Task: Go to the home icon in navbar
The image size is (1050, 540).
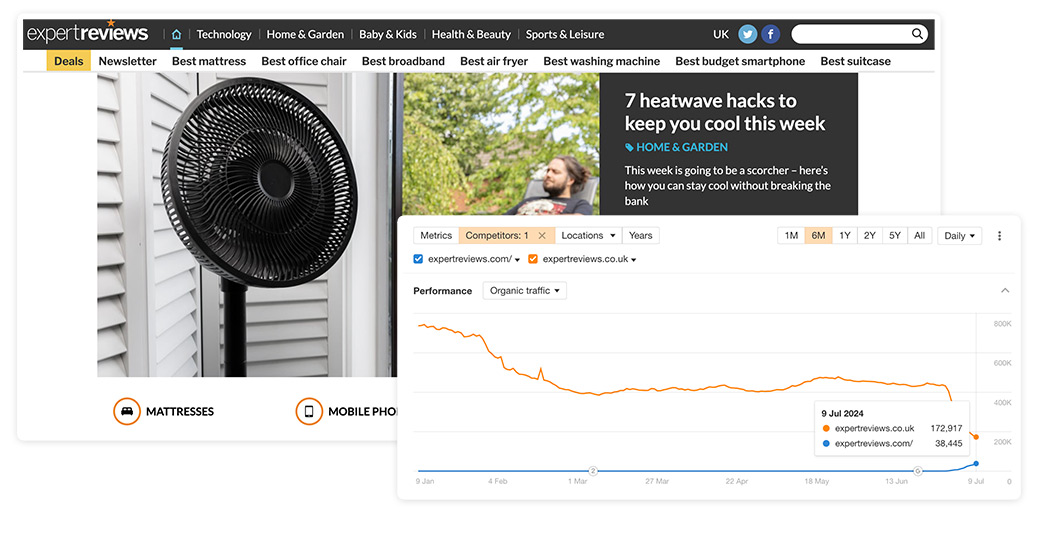Action: point(176,34)
